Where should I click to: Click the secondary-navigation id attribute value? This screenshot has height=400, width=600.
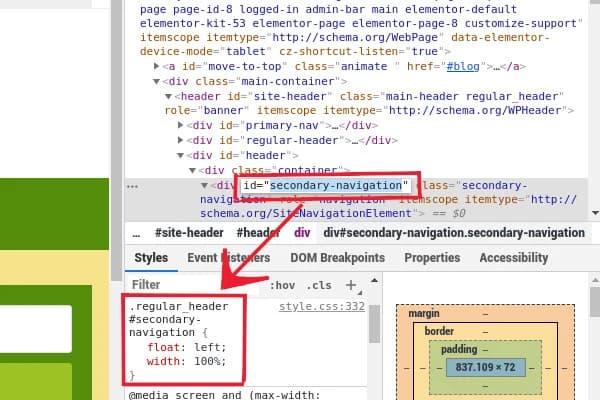pos(336,185)
